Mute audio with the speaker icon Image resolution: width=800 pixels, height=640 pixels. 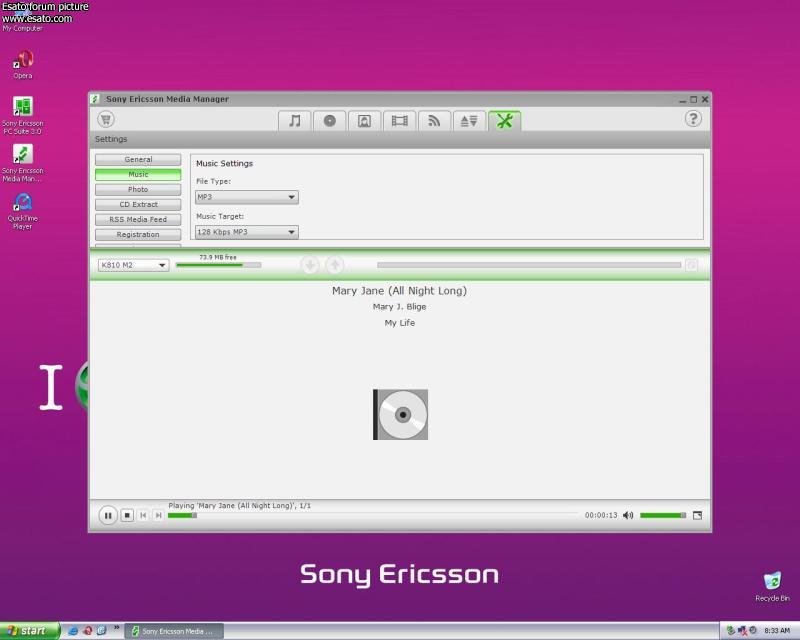pyautogui.click(x=628, y=515)
